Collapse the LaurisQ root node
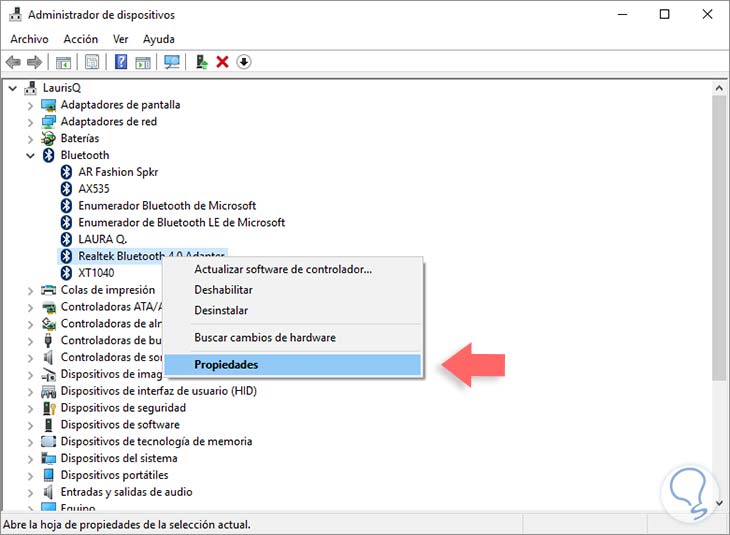This screenshot has height=535, width=730. coord(13,88)
